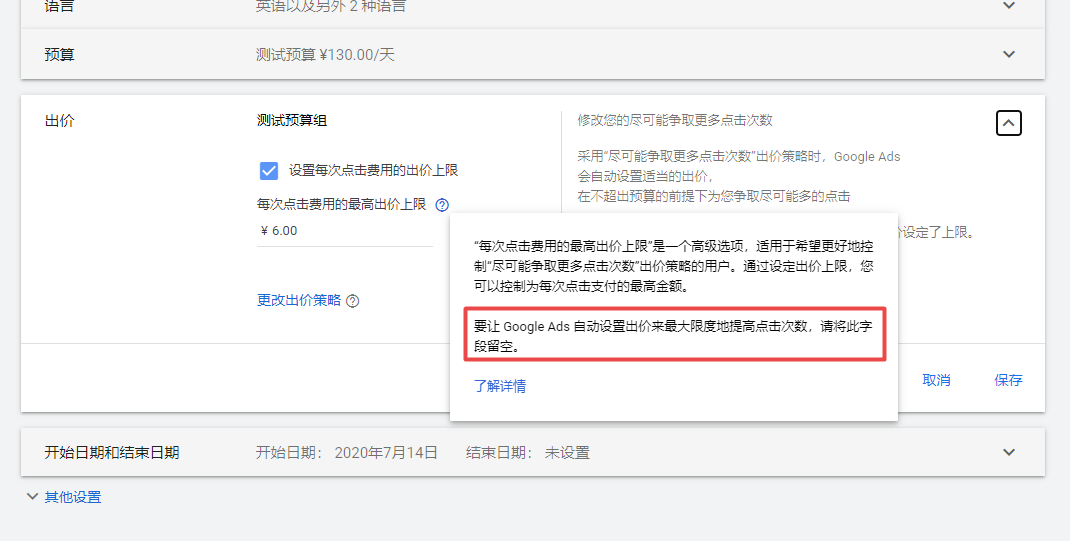The image size is (1070, 541).
Task: Expand 开始日期和结束日期 row chevron
Action: [1009, 452]
